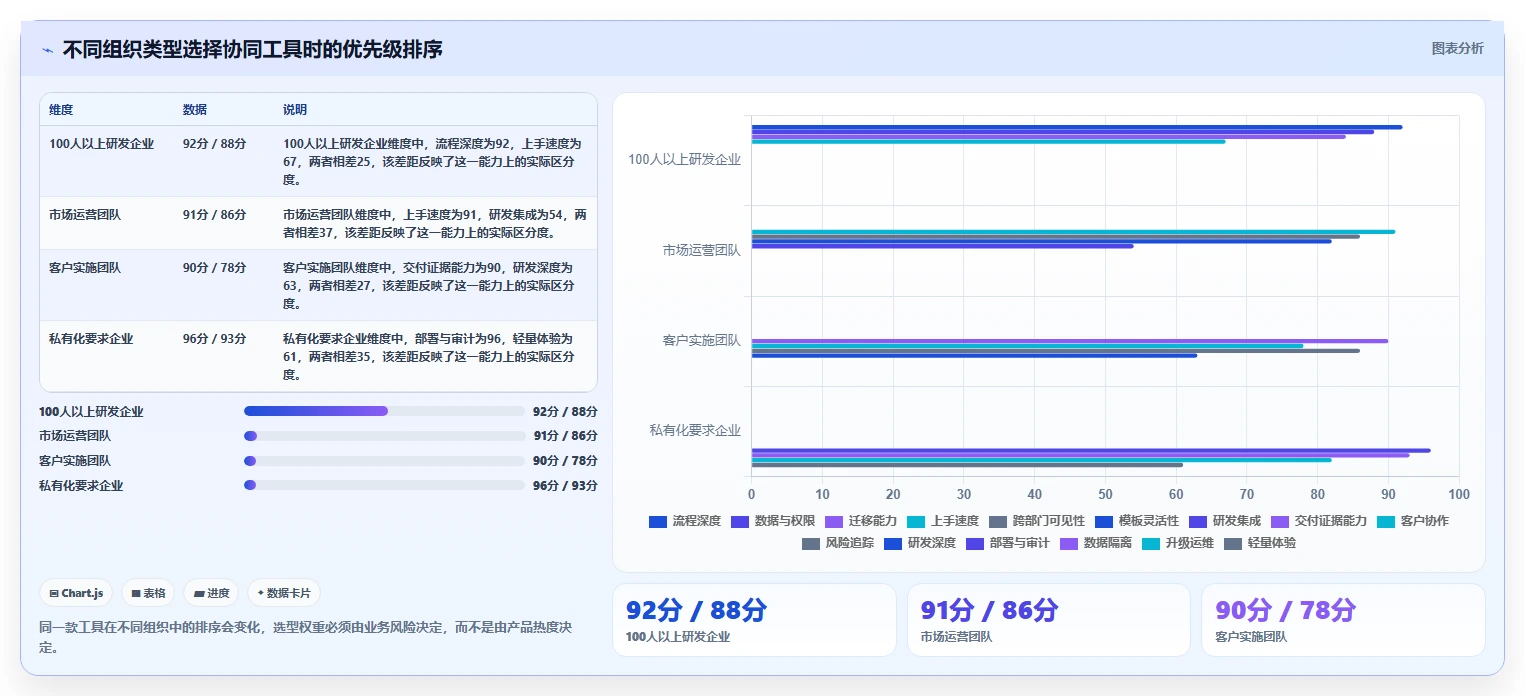The height and width of the screenshot is (696, 1525).
Task: Hide the 迁移能力 dataset in the legend
Action: tap(861, 521)
